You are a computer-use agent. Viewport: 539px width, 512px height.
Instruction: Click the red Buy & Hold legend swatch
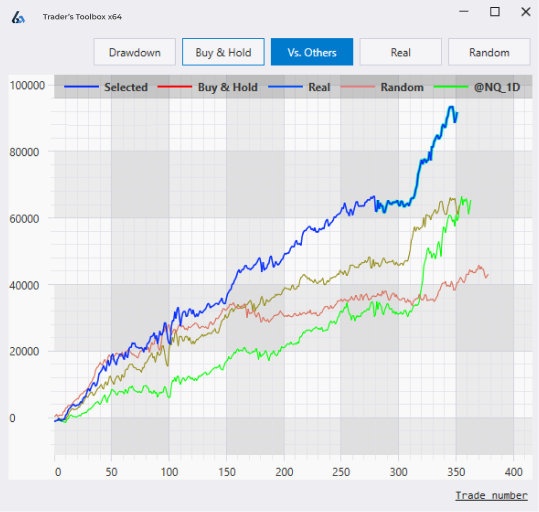point(175,87)
